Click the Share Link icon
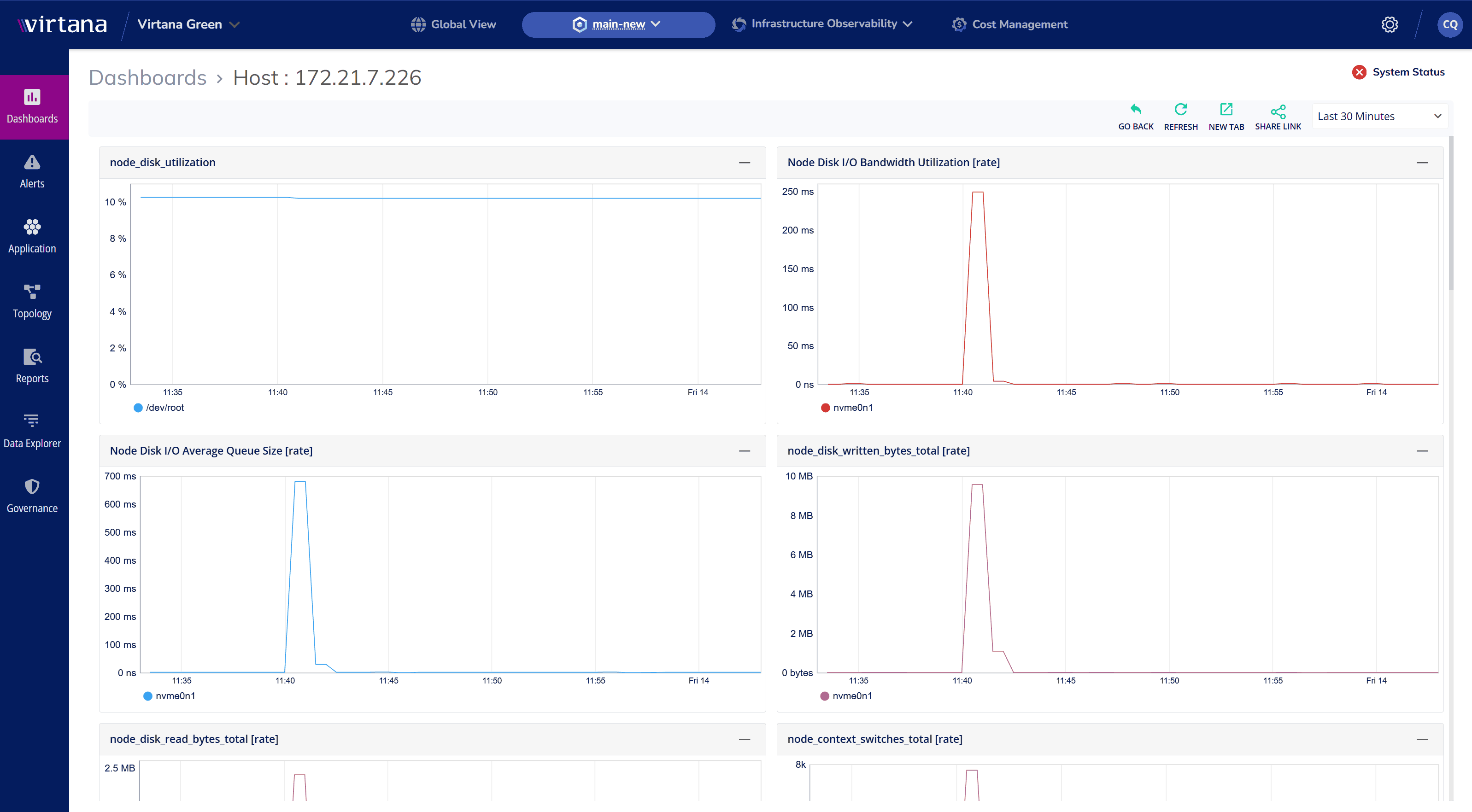The height and width of the screenshot is (812, 1472). (1278, 111)
